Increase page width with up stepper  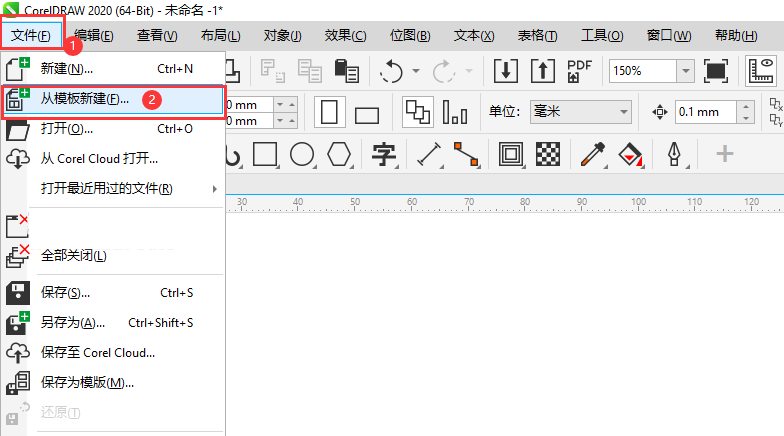click(292, 104)
